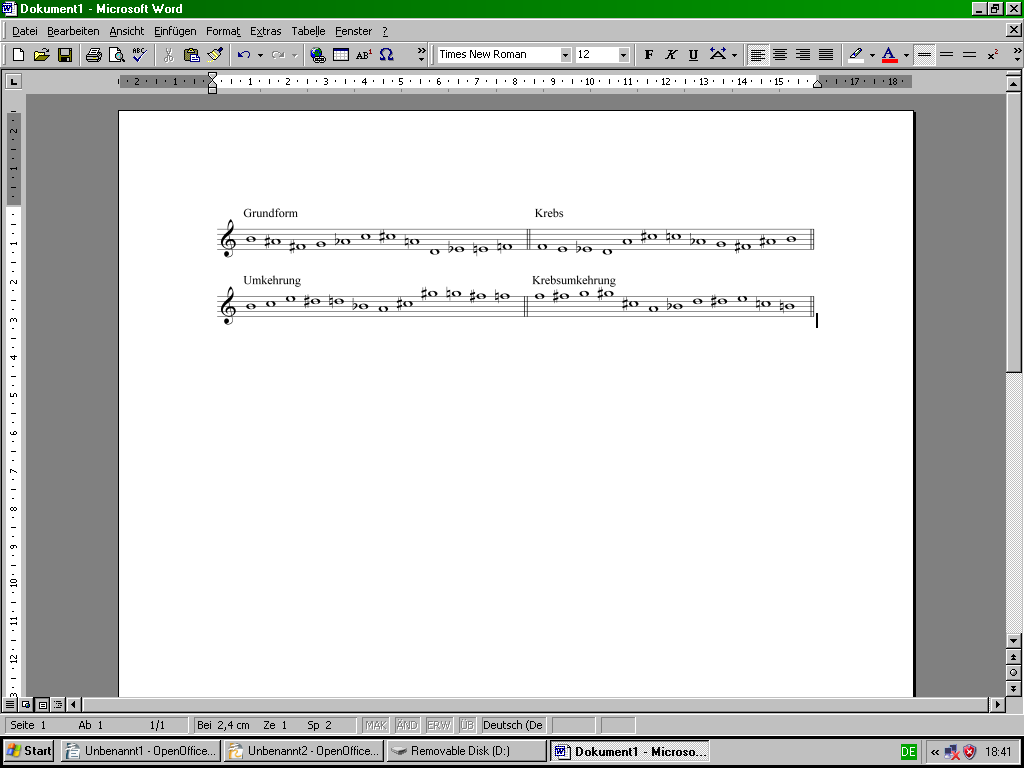Toggle underline formatting (U button)

point(693,55)
